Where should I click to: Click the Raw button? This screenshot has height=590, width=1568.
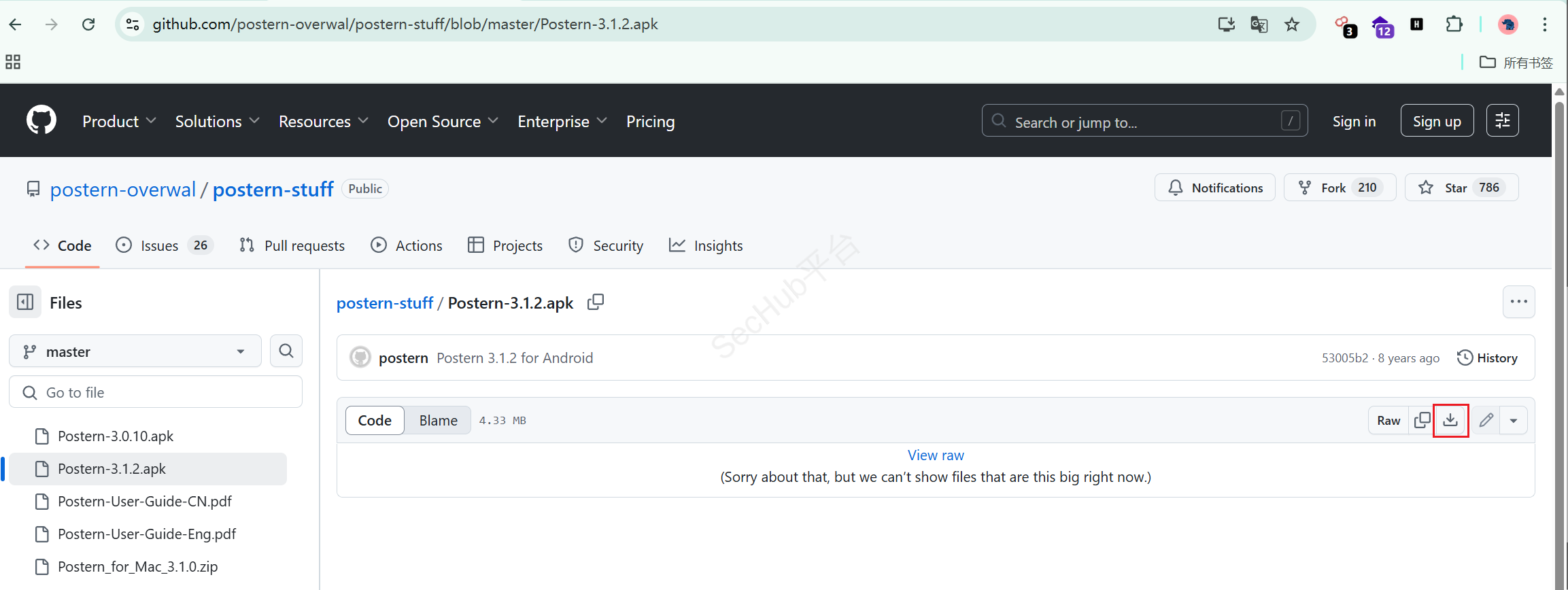[x=1388, y=420]
